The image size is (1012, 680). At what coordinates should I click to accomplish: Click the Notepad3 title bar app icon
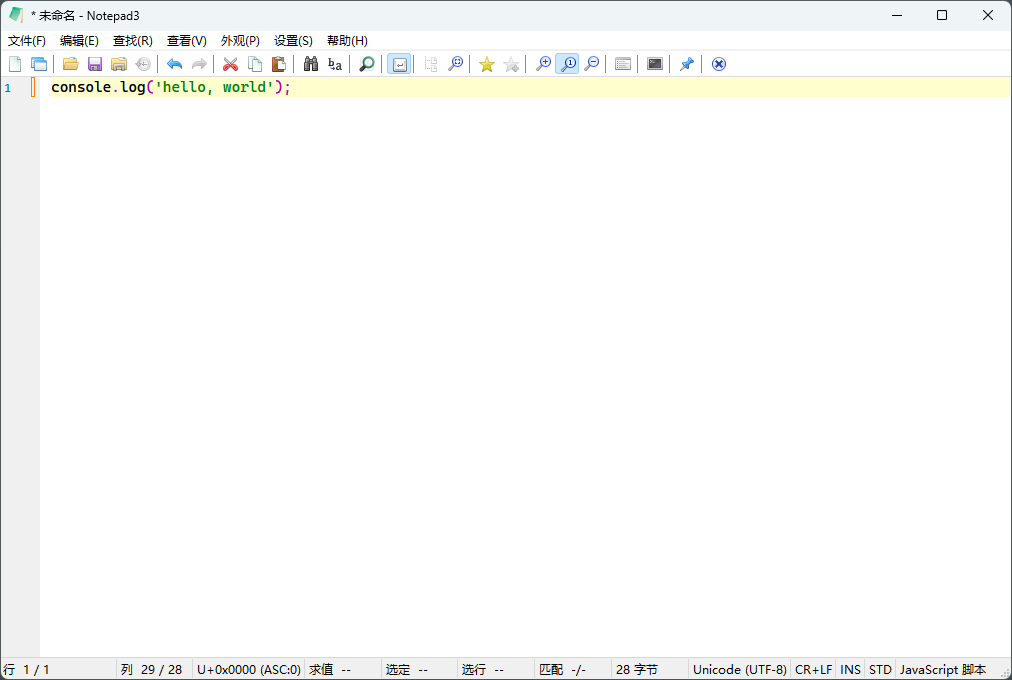point(16,15)
